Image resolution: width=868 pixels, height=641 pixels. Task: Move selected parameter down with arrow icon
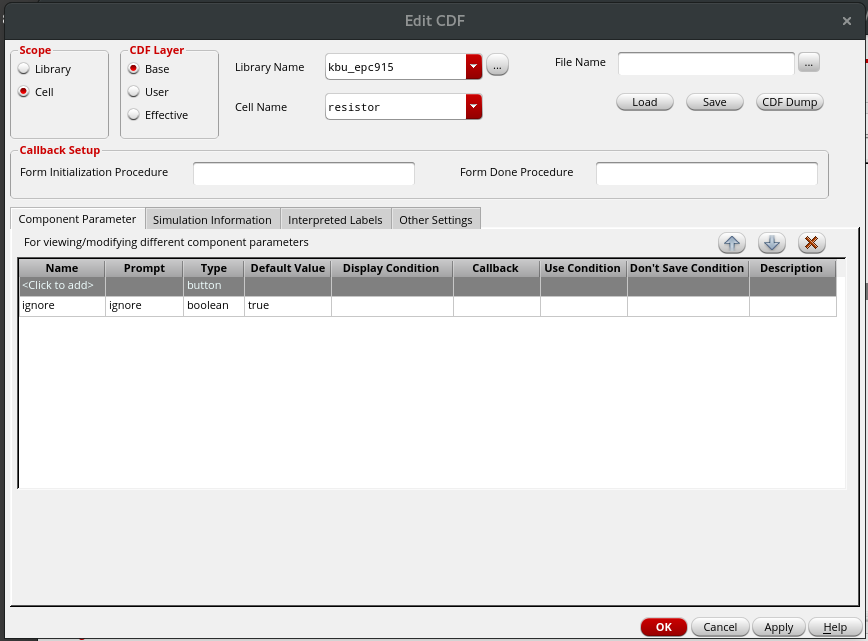pos(771,243)
